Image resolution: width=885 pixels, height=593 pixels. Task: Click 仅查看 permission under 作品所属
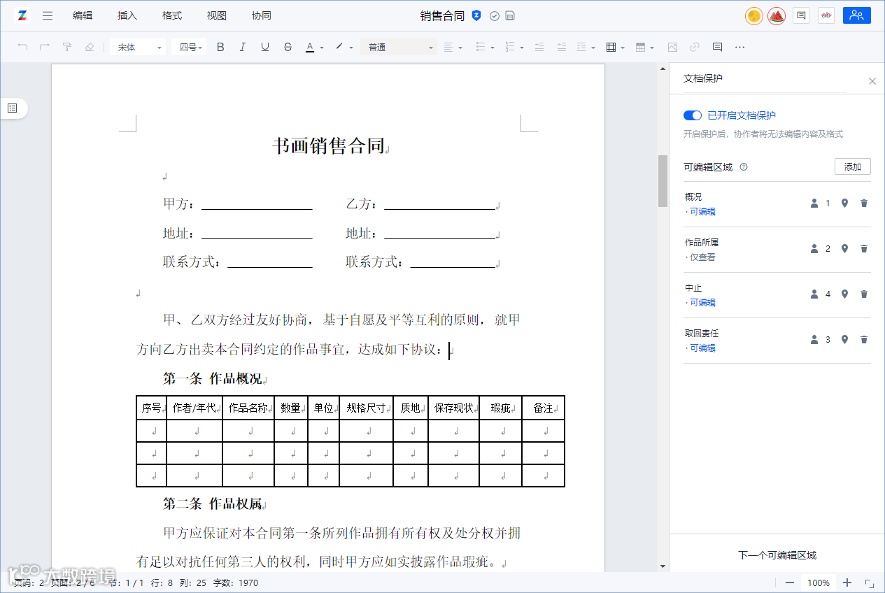point(703,257)
